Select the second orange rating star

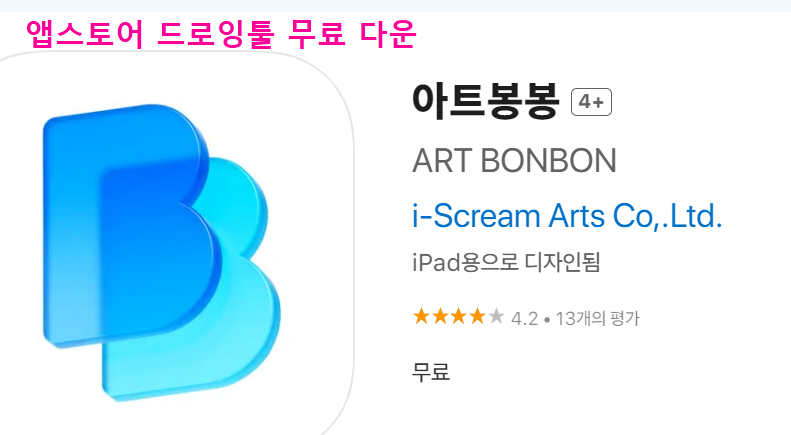pyautogui.click(x=440, y=317)
